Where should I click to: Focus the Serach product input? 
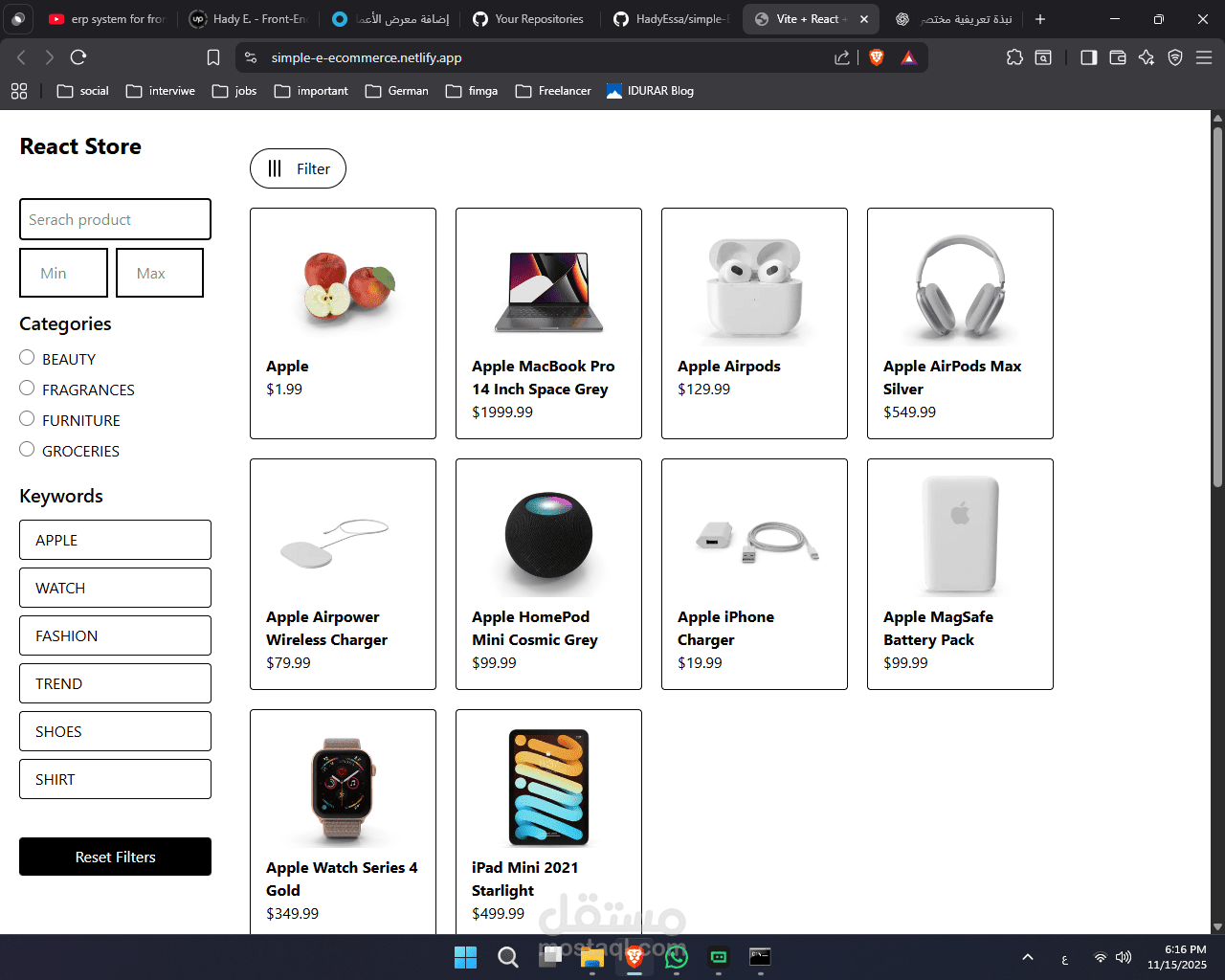tap(115, 219)
